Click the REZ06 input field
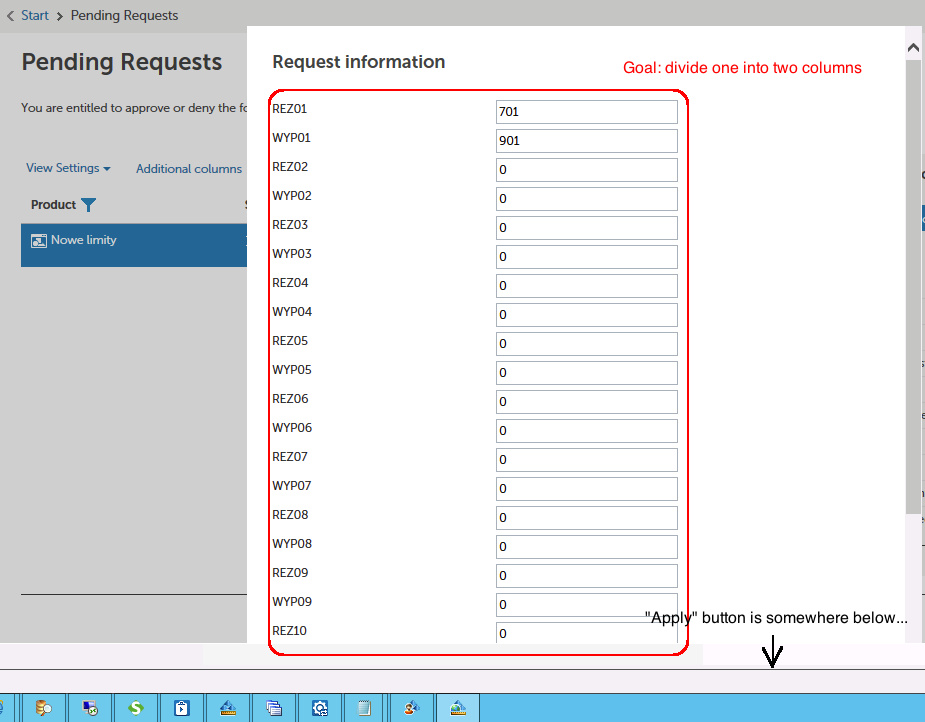Image resolution: width=925 pixels, height=722 pixels. [x=586, y=401]
